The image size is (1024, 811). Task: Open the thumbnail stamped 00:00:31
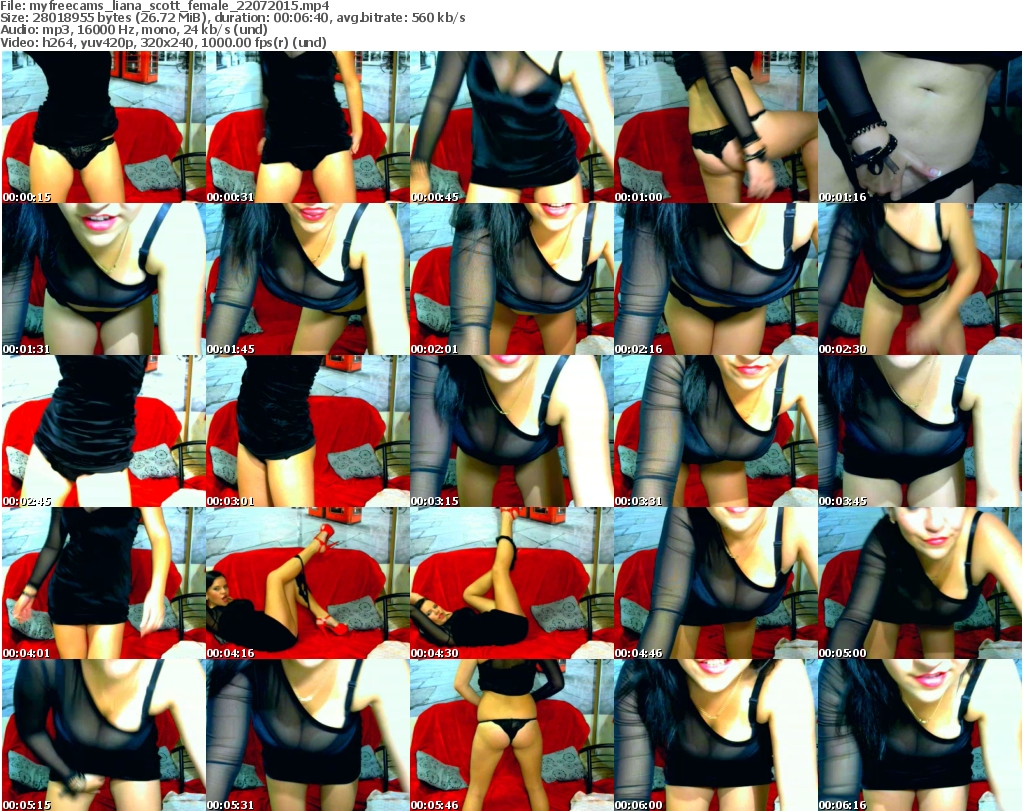pyautogui.click(x=308, y=127)
